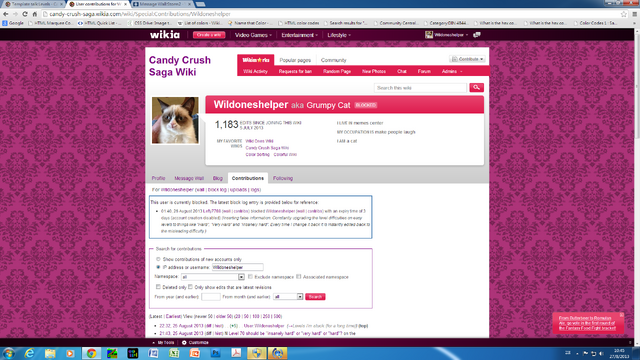The width and height of the screenshot is (640, 360).
Task: Open the Wildoneshelper account dropdown in the wikia header
Action: coord(447,35)
